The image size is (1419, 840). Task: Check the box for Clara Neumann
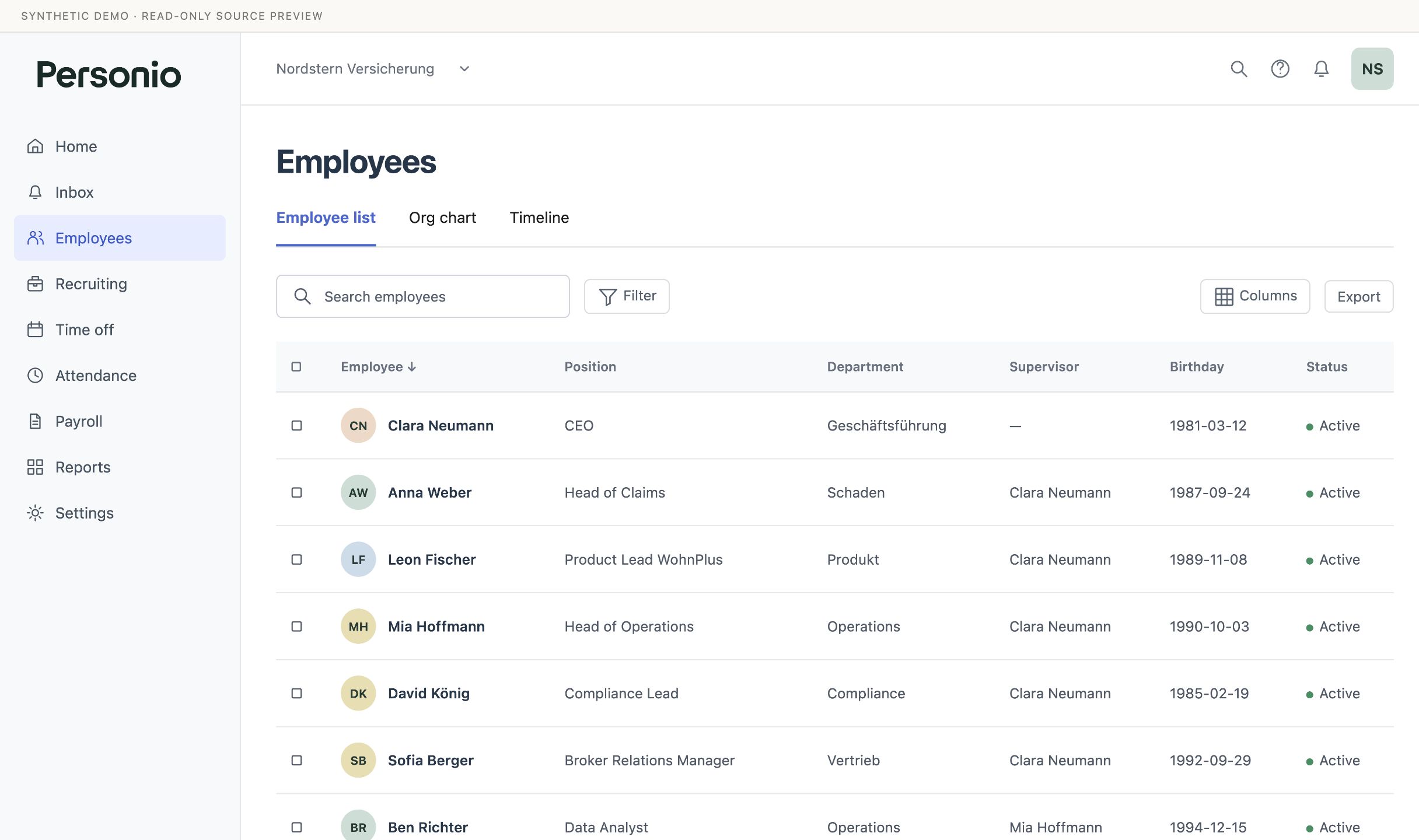click(x=296, y=425)
